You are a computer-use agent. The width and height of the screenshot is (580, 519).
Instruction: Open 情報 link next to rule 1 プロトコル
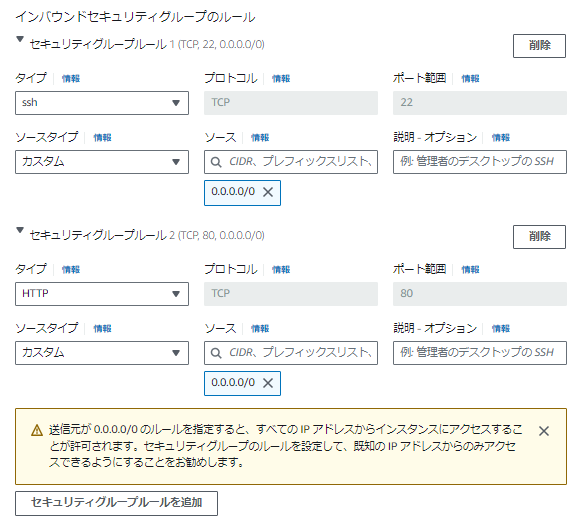click(281, 78)
